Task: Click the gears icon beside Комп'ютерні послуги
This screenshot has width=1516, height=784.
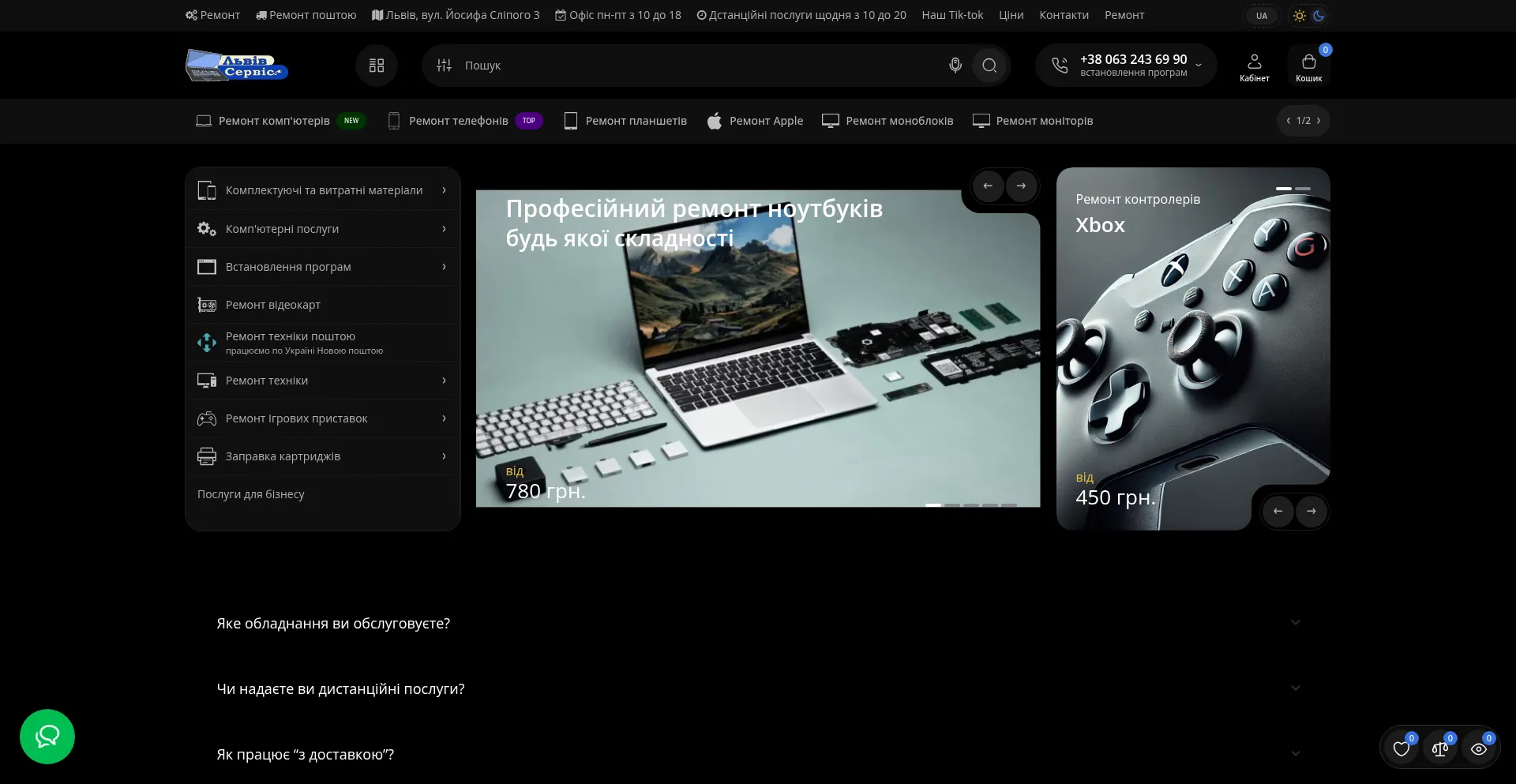Action: coord(207,229)
